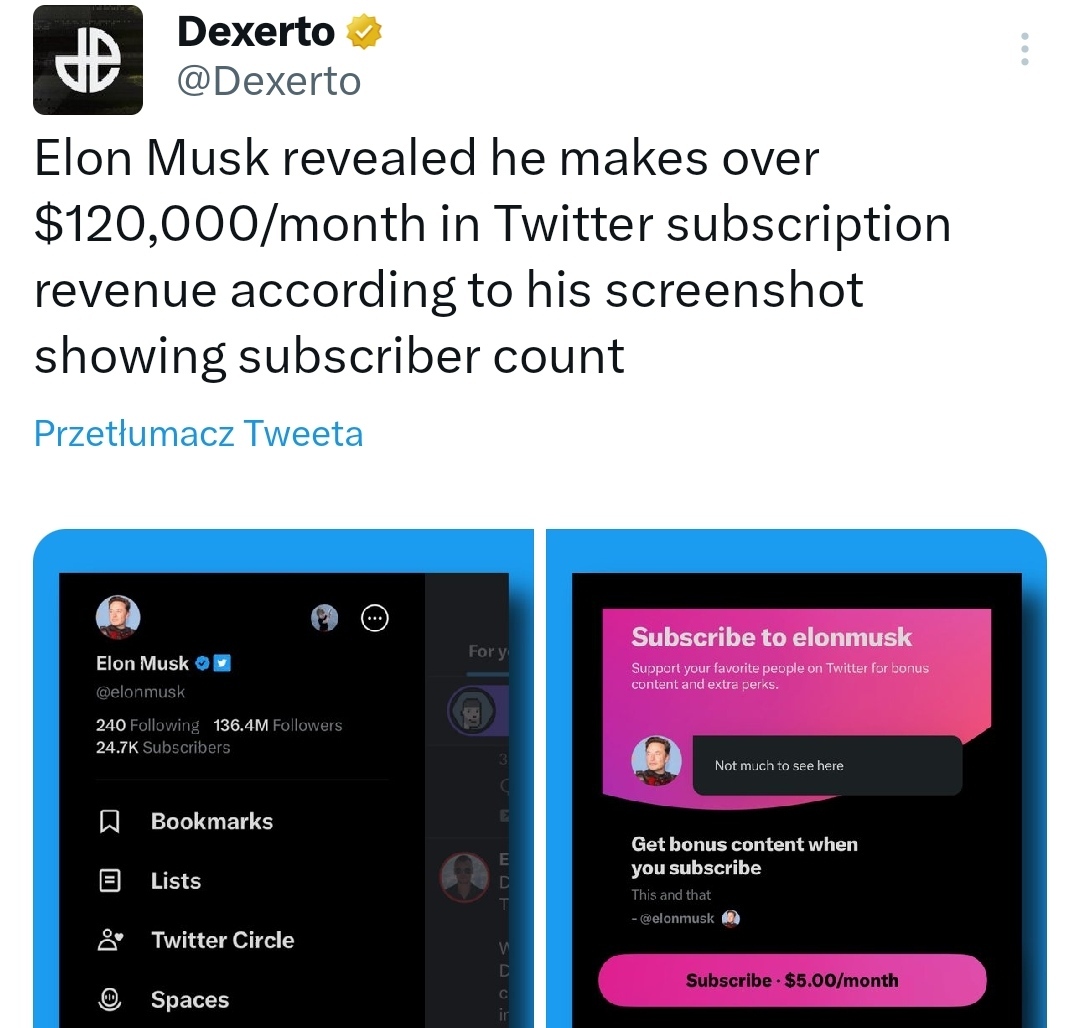Click the Przetłumacz Tweeta translate link
The height and width of the screenshot is (1028, 1080).
pyautogui.click(x=198, y=433)
